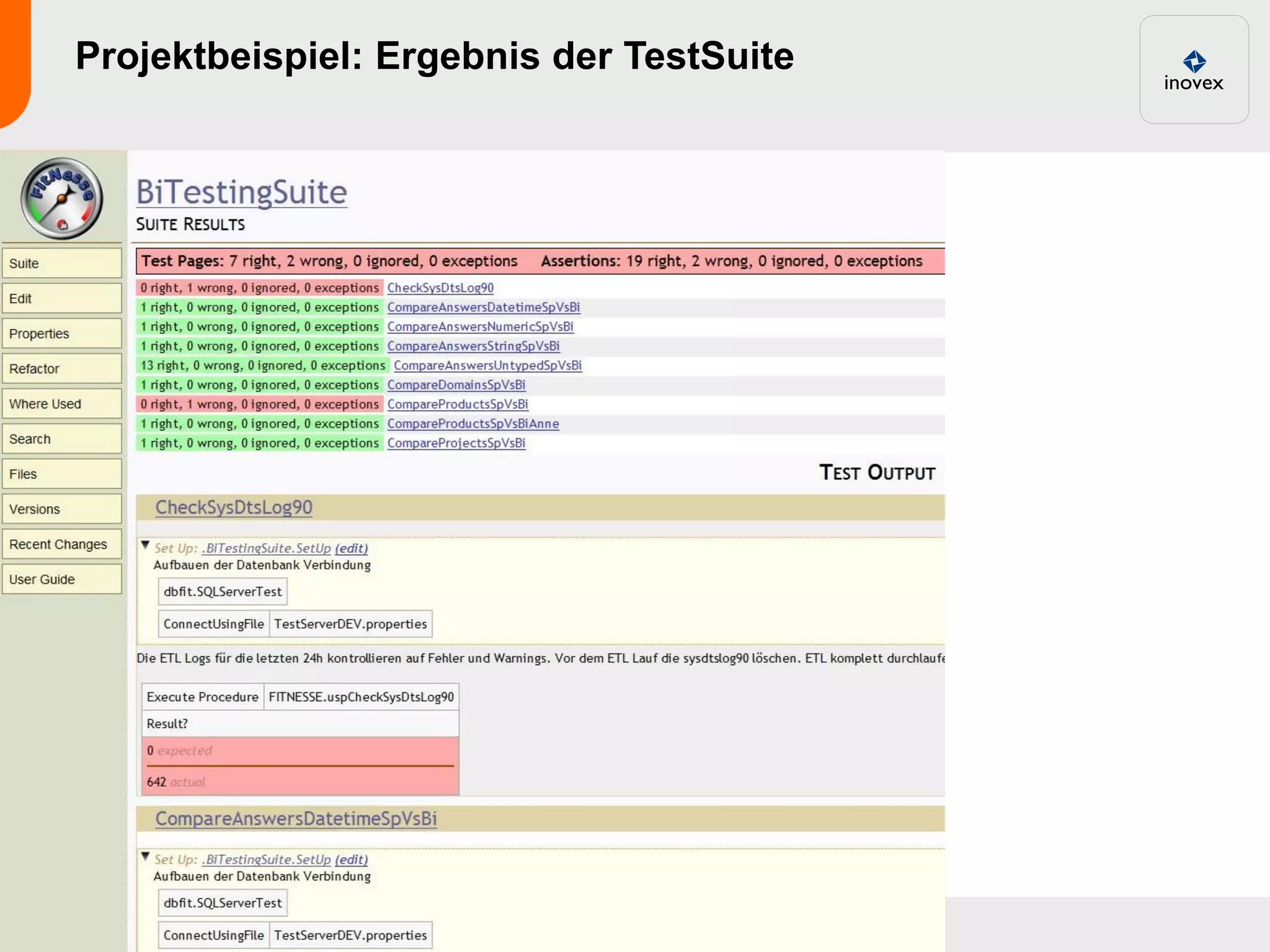Open the CheckSysDtsLog90 result link
This screenshot has width=1270, height=952.
point(440,288)
